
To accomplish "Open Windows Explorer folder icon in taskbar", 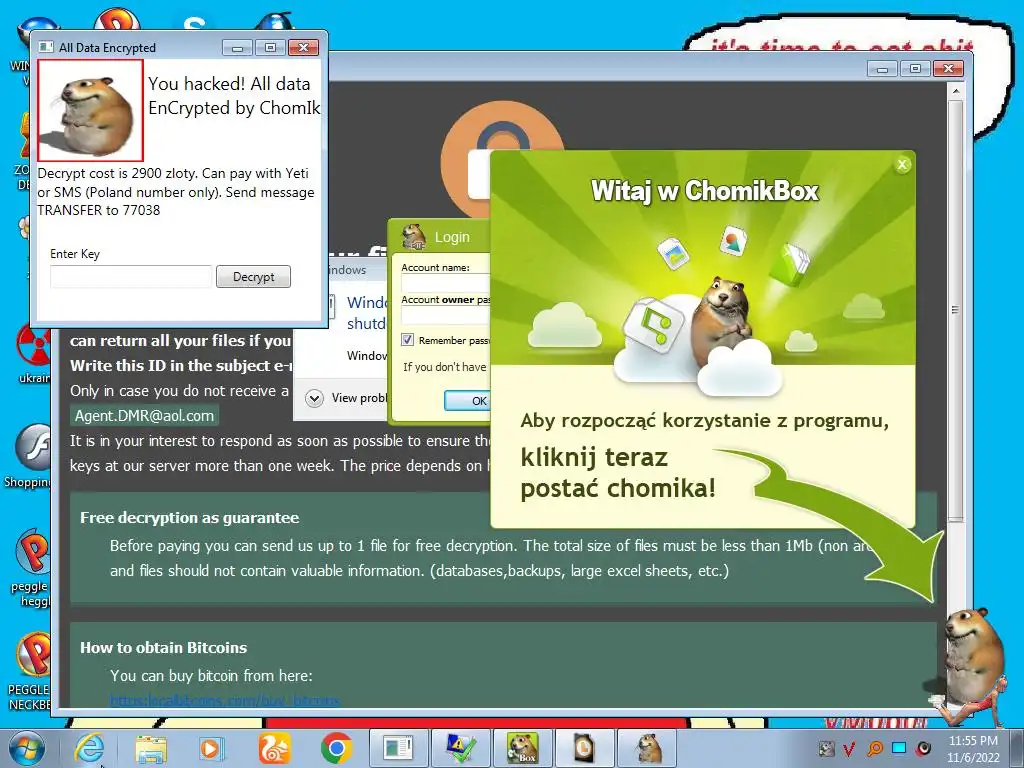I will point(151,748).
